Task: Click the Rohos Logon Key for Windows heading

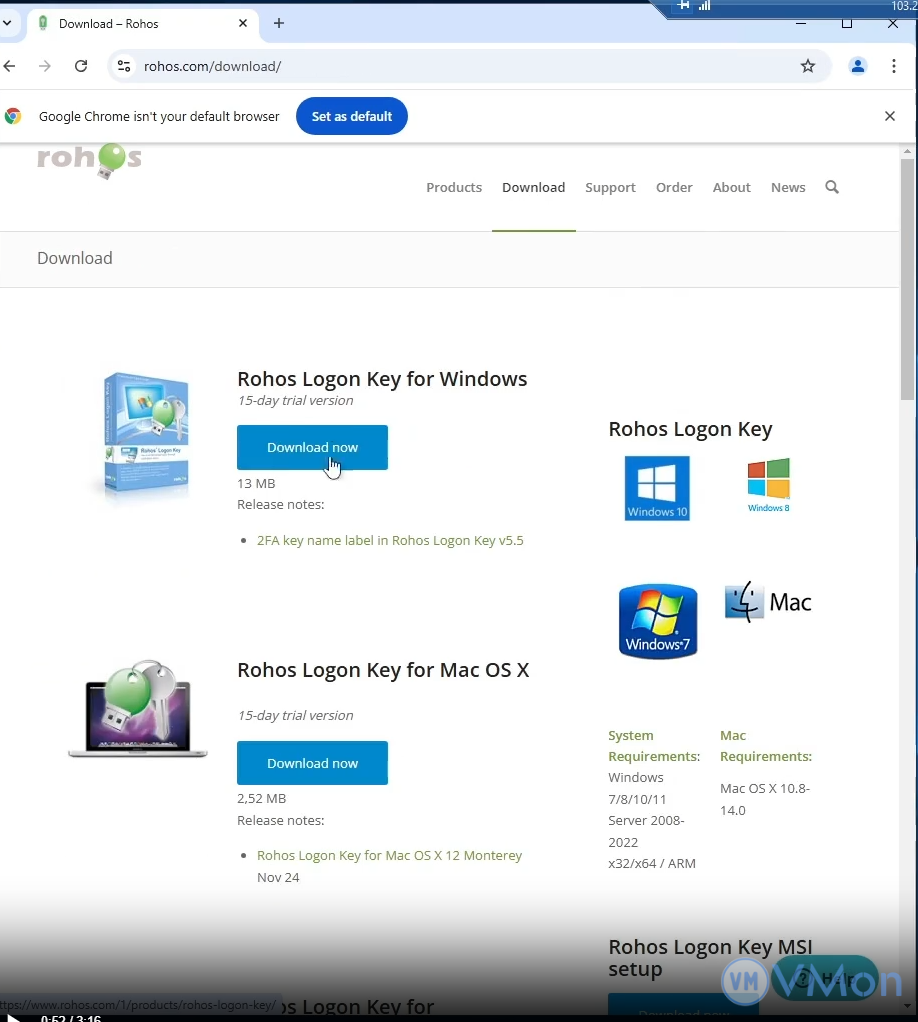Action: pos(382,379)
